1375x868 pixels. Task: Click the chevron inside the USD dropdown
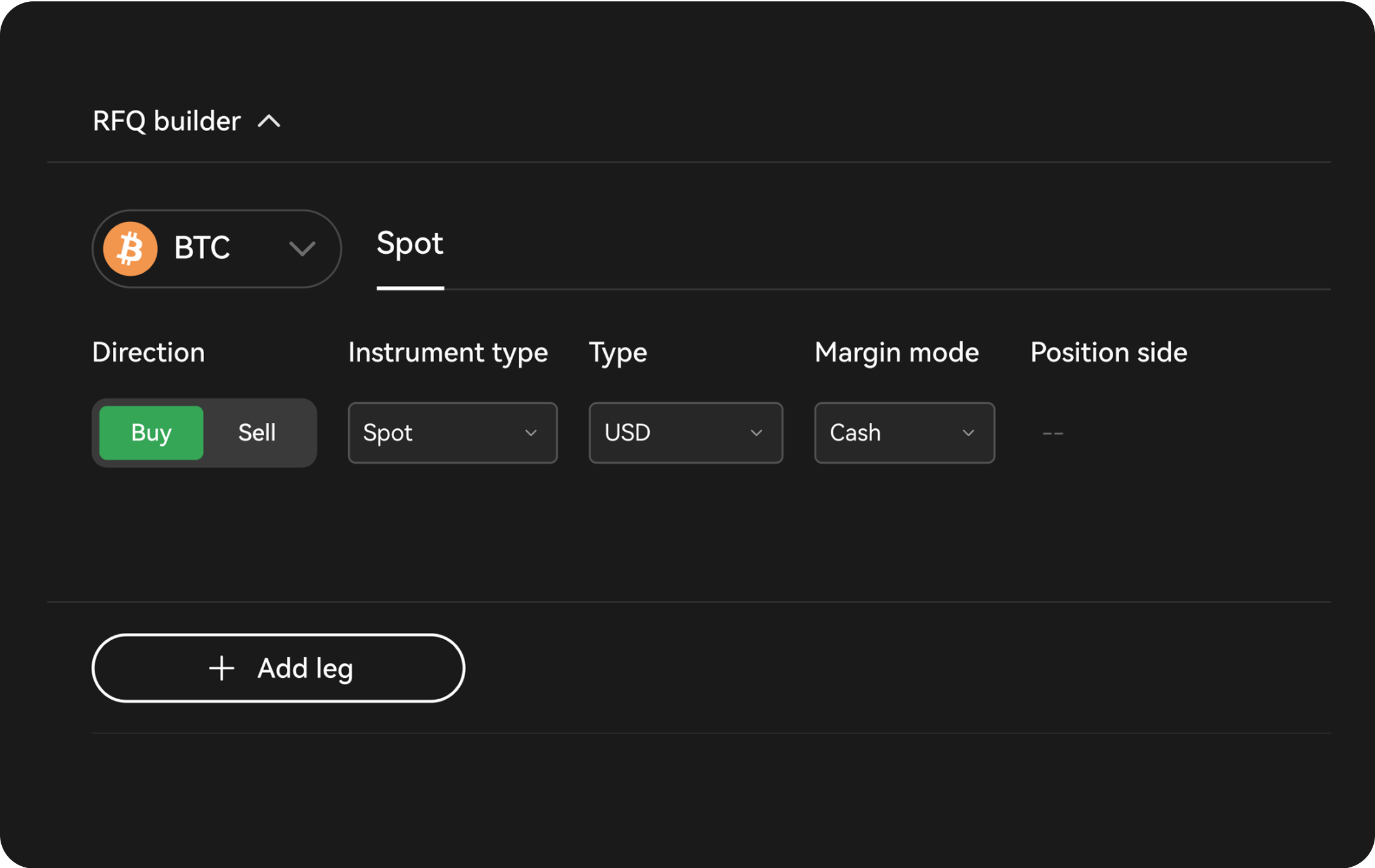(x=756, y=433)
